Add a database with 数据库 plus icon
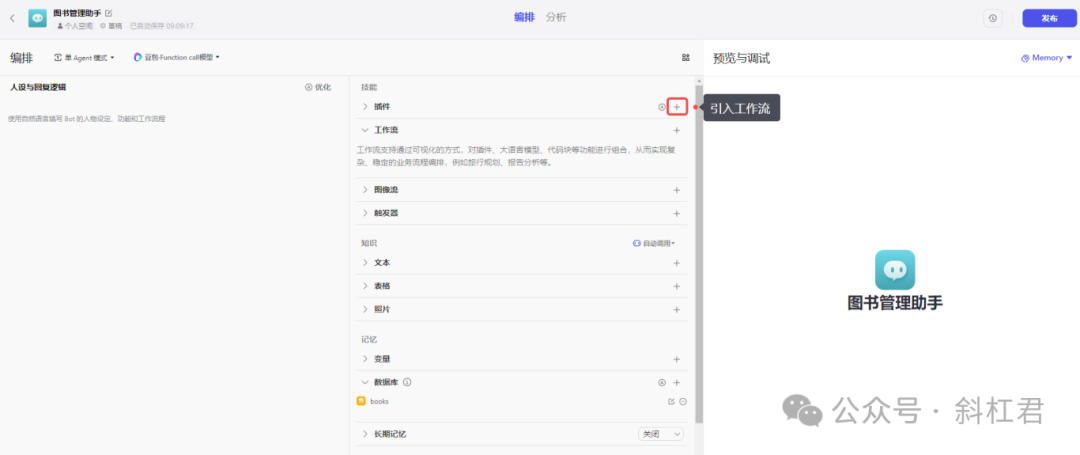1080x455 pixels. point(676,383)
